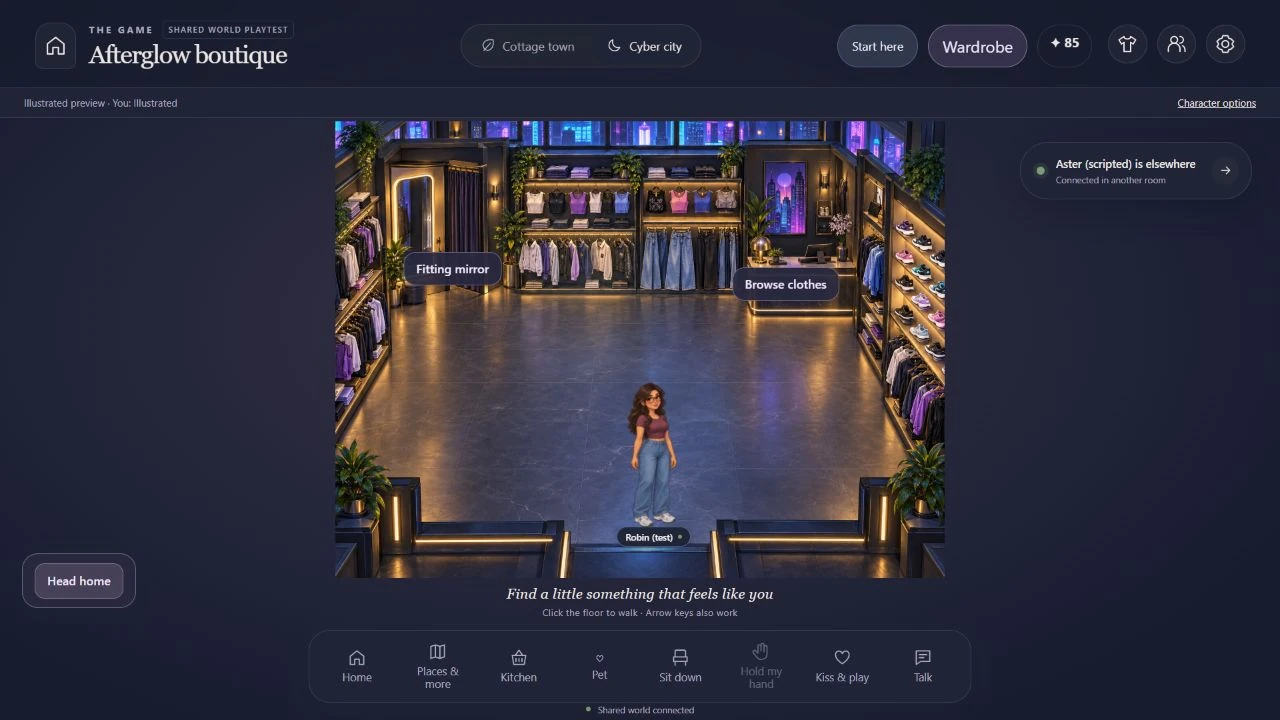The width and height of the screenshot is (1280, 720).
Task: Click the home icon beside Afterglow boutique title
Action: (56, 46)
